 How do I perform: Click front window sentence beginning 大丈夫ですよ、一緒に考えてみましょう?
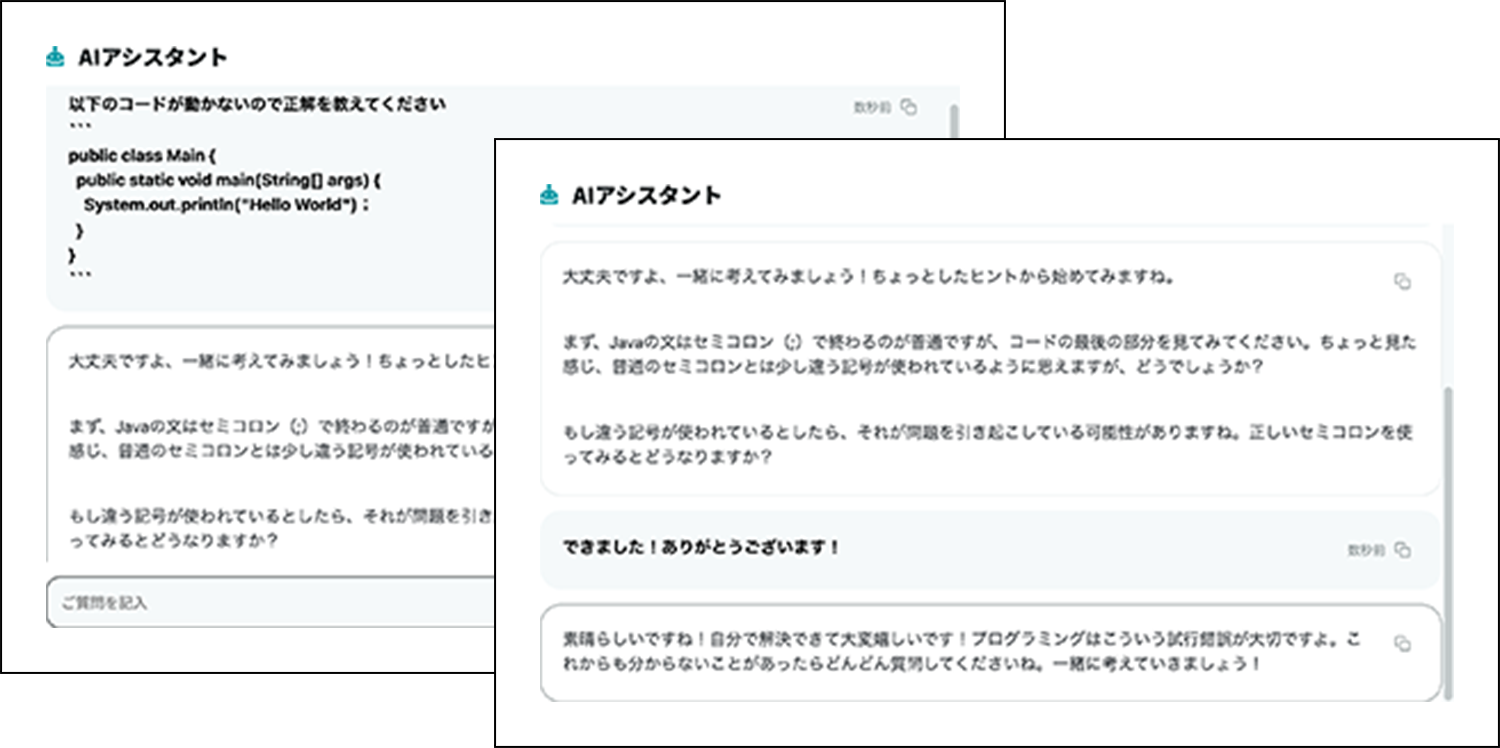click(868, 277)
